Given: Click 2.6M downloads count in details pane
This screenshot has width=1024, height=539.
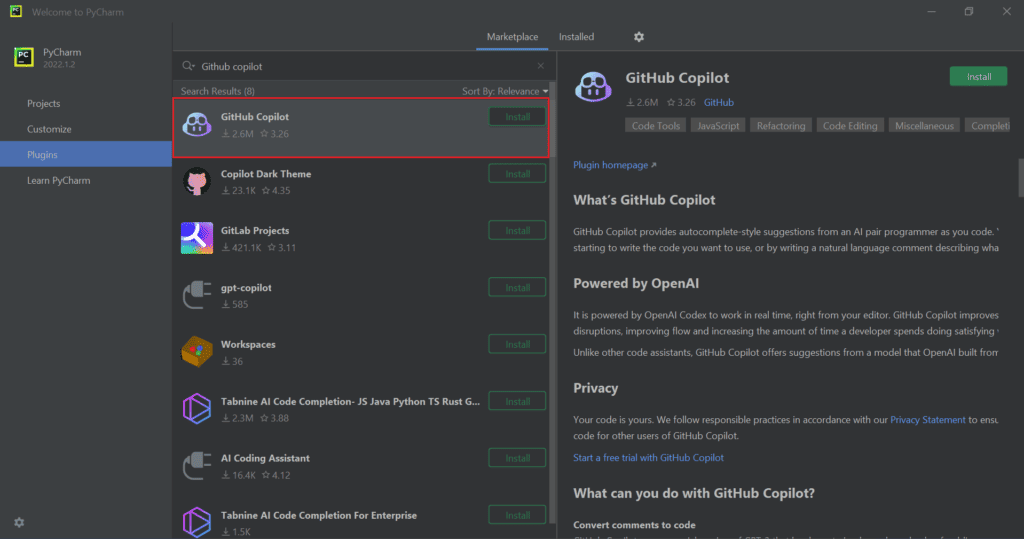Looking at the screenshot, I should click(642, 103).
